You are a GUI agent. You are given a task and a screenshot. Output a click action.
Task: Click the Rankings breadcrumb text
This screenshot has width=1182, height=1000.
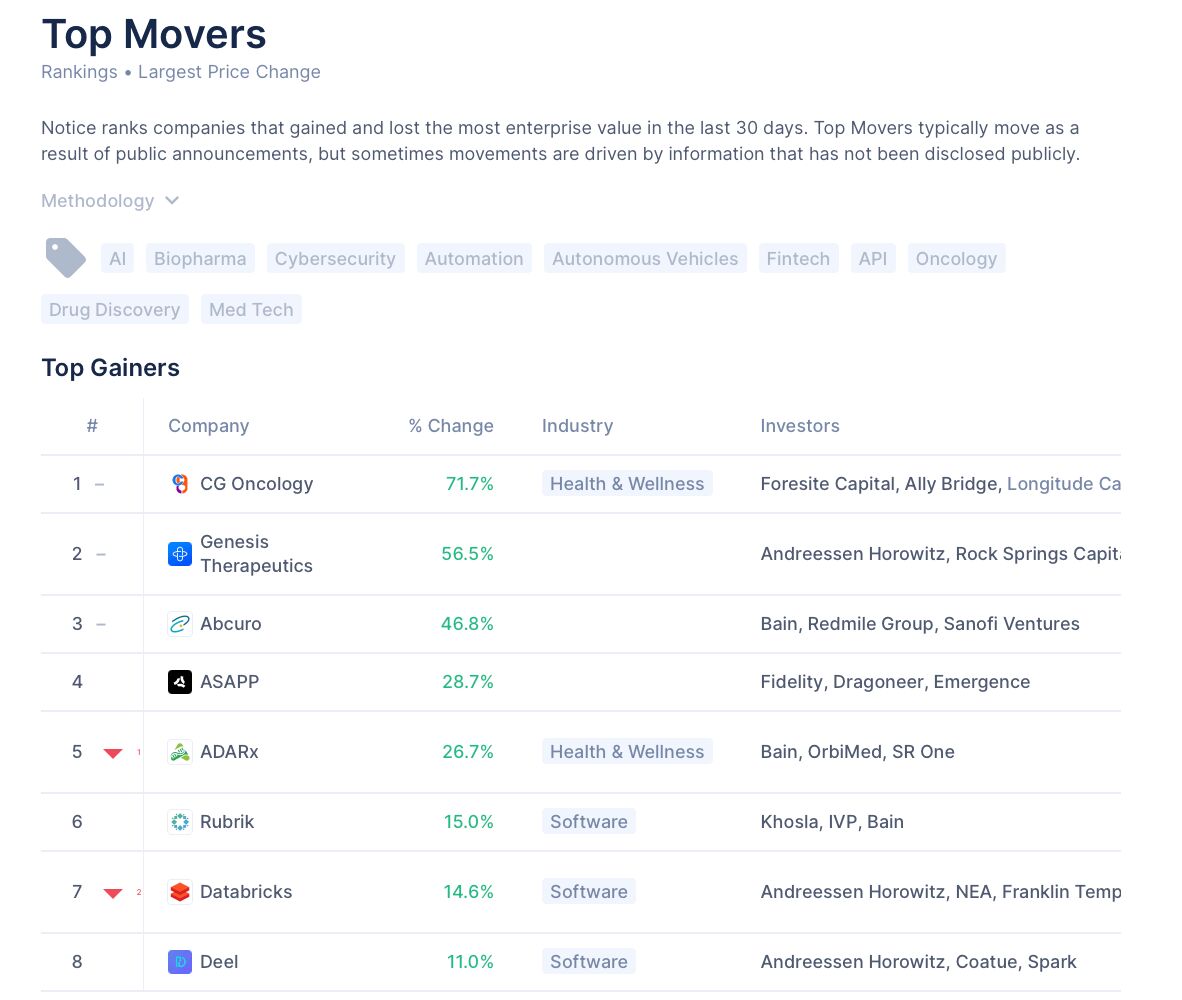pyautogui.click(x=79, y=72)
